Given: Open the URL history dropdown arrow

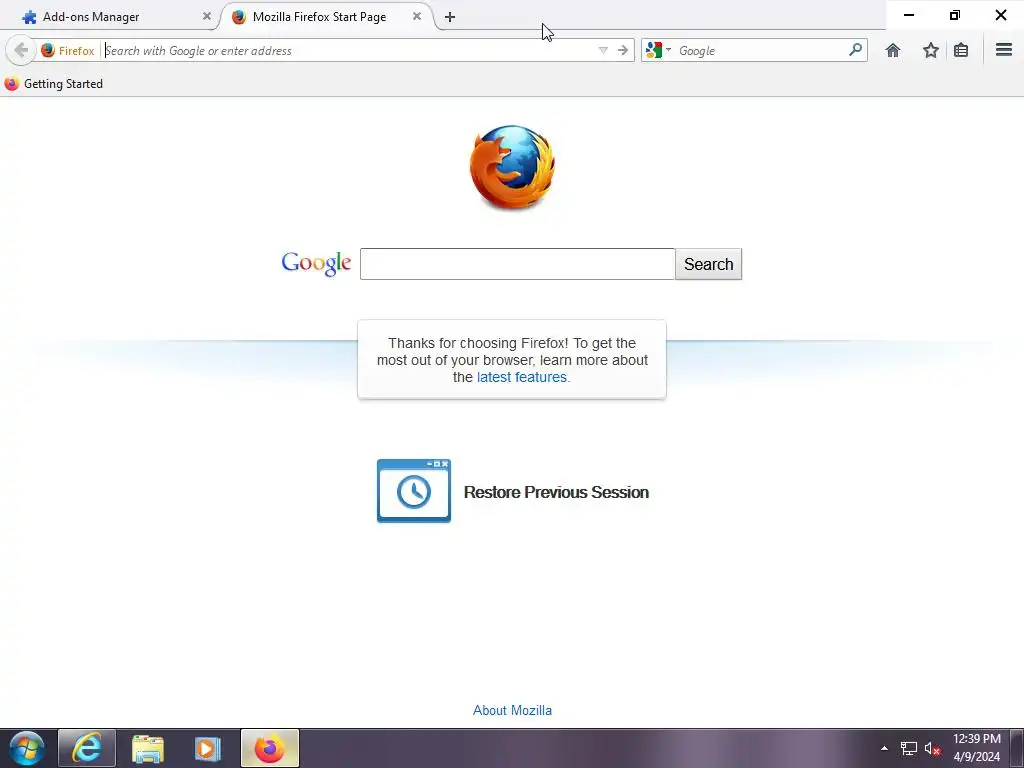Looking at the screenshot, I should click(603, 50).
